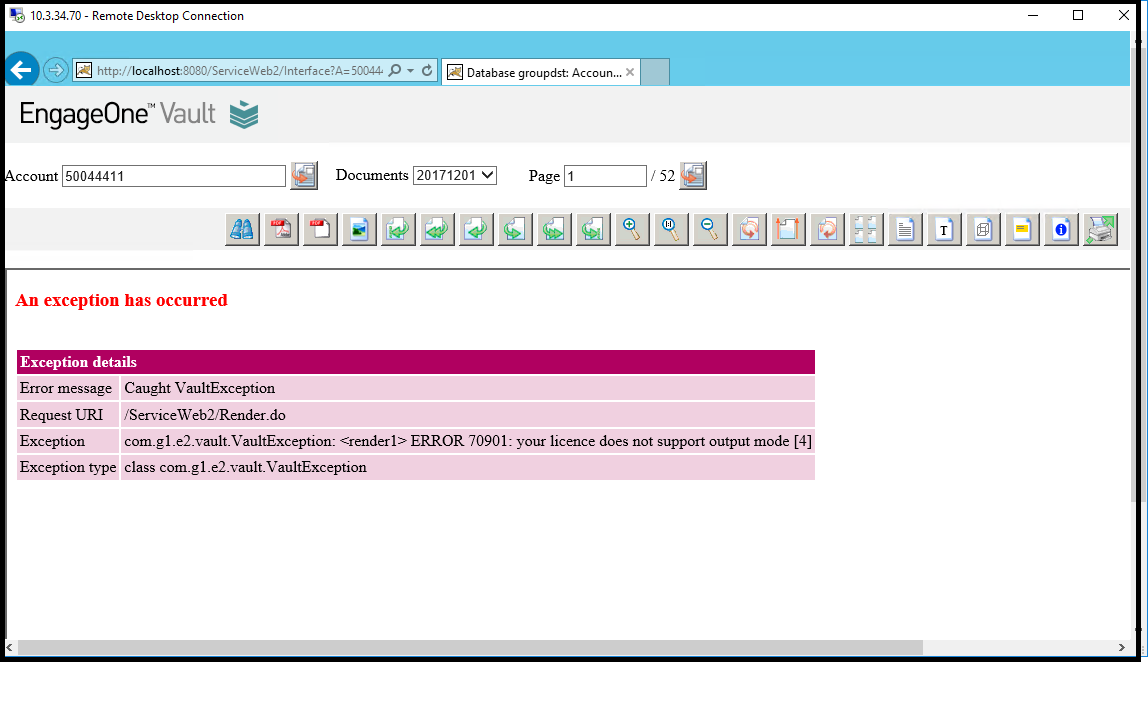Open the plain text view icon
The width and height of the screenshot is (1148, 721).
pos(944,229)
